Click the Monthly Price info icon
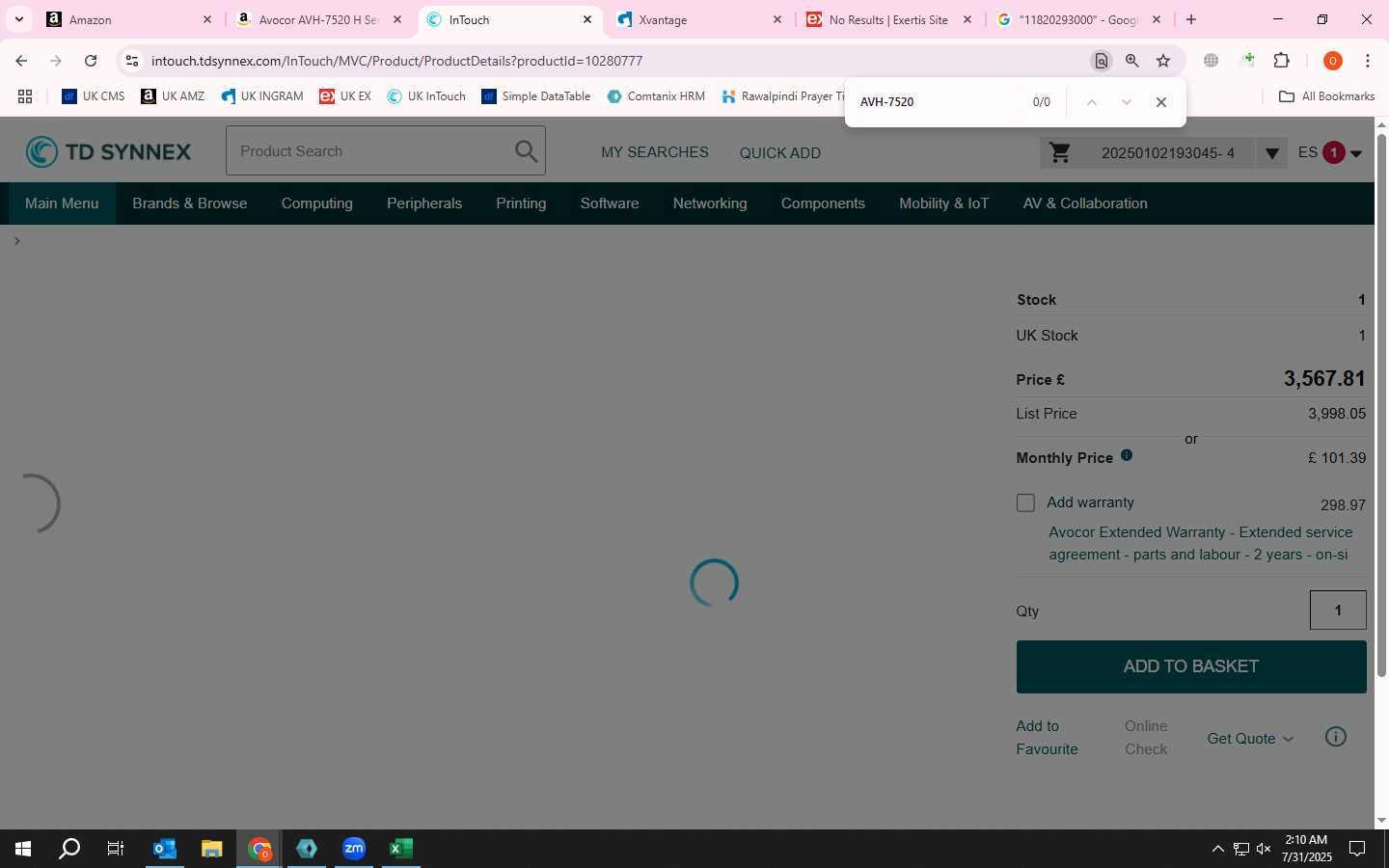This screenshot has height=868, width=1389. [x=1127, y=455]
